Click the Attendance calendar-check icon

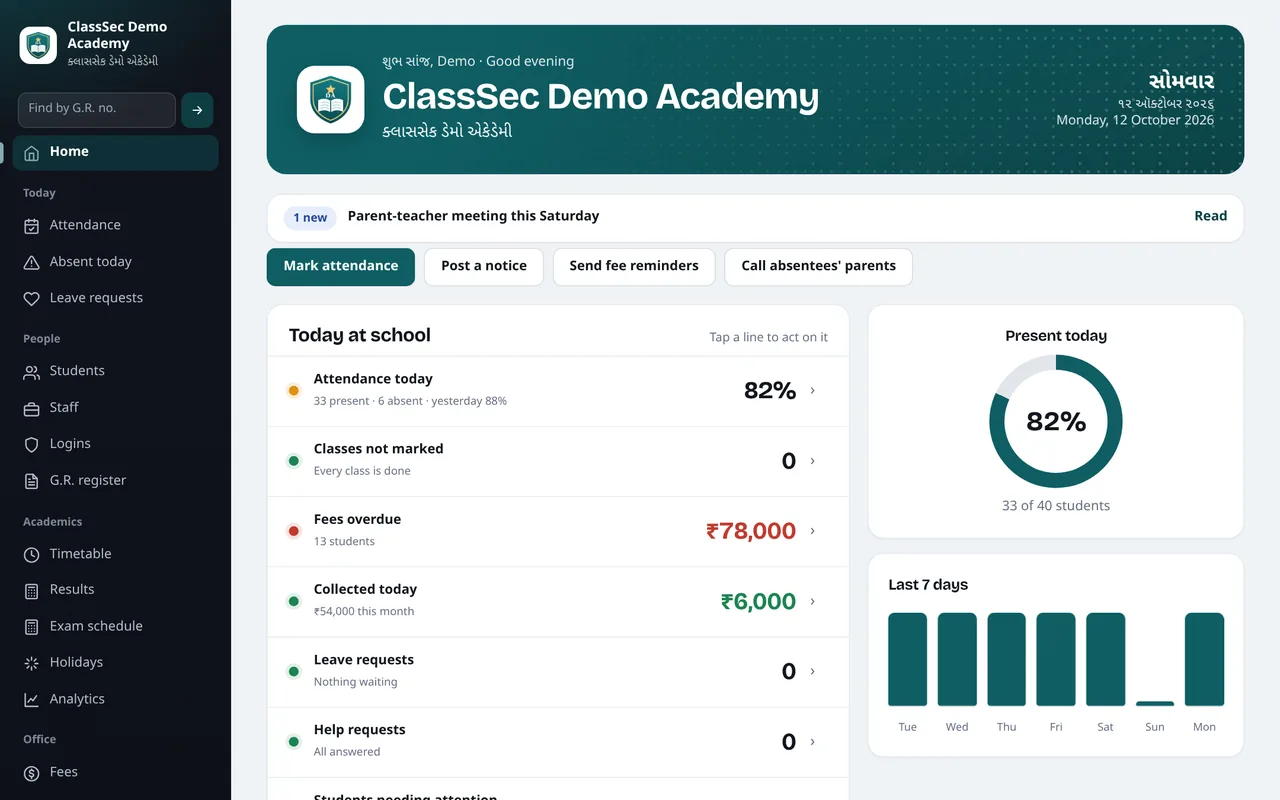[x=32, y=226]
